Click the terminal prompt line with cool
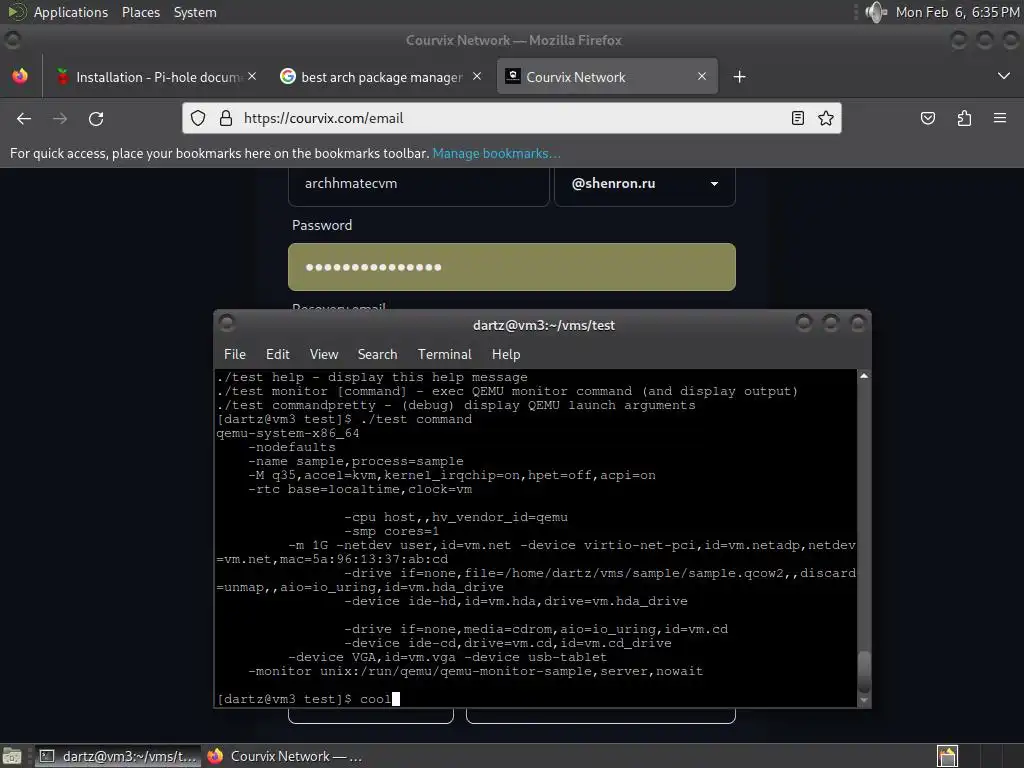1024x768 pixels. point(308,699)
